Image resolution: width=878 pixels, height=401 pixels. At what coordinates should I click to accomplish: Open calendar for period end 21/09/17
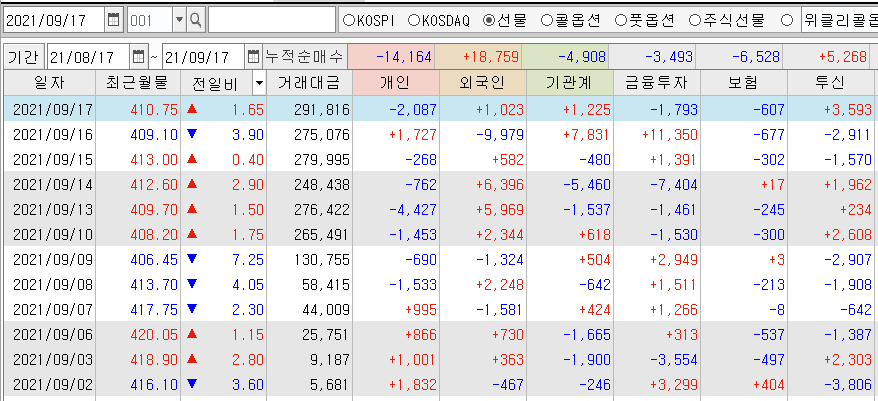pyautogui.click(x=254, y=57)
